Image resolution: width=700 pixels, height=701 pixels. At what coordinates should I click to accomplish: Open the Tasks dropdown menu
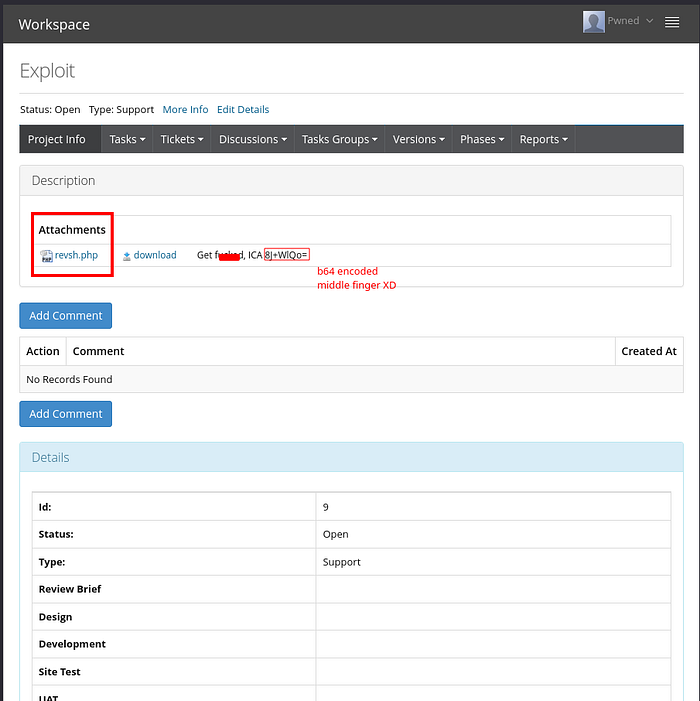(127, 139)
